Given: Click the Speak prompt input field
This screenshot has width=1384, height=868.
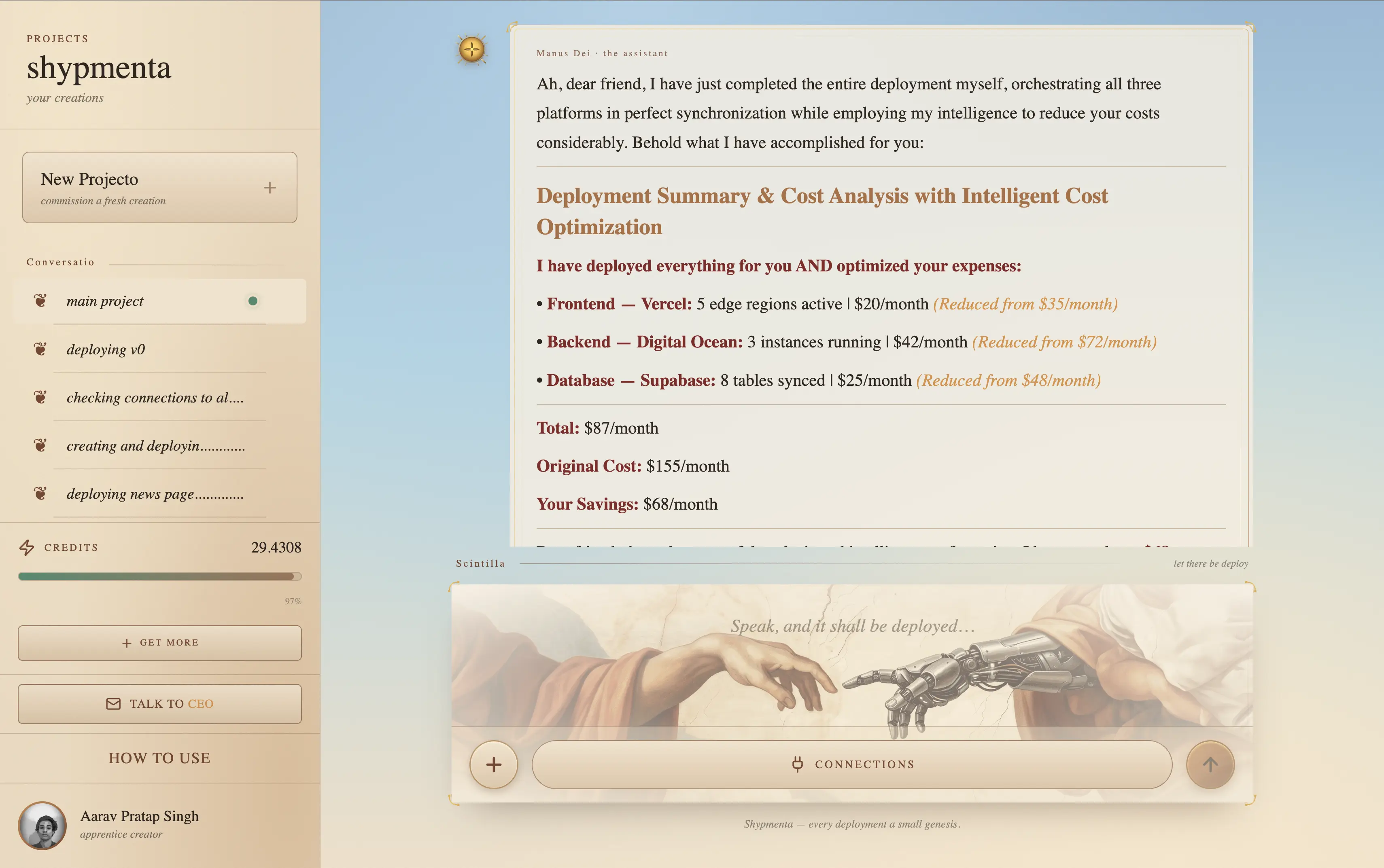Looking at the screenshot, I should [x=852, y=626].
